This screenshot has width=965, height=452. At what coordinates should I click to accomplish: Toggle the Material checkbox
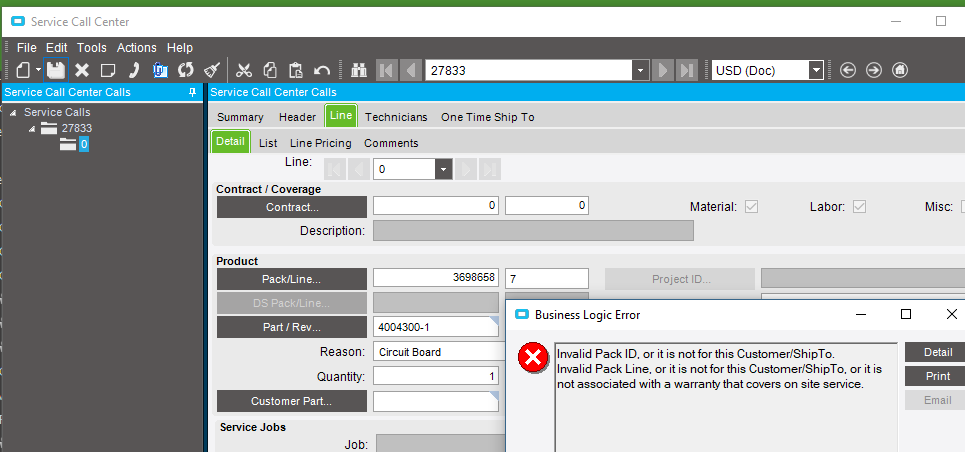[x=751, y=207]
